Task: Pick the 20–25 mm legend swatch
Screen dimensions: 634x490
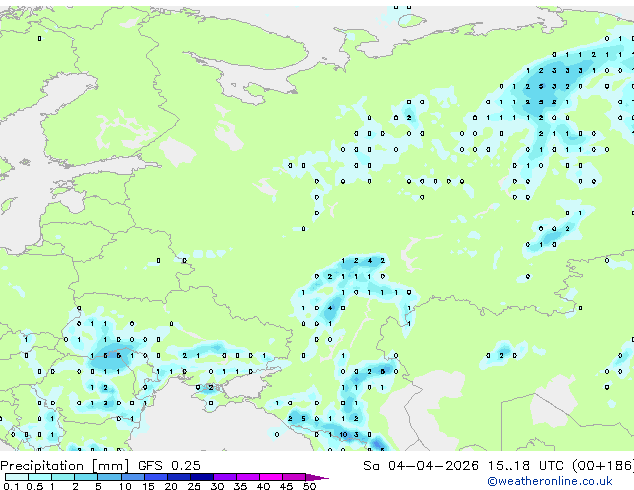Action: click(x=178, y=477)
